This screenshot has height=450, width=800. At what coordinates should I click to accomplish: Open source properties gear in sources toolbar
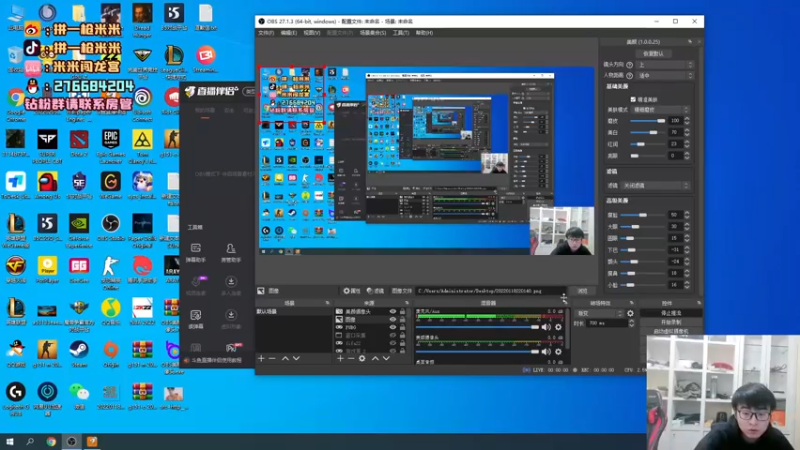tap(362, 359)
